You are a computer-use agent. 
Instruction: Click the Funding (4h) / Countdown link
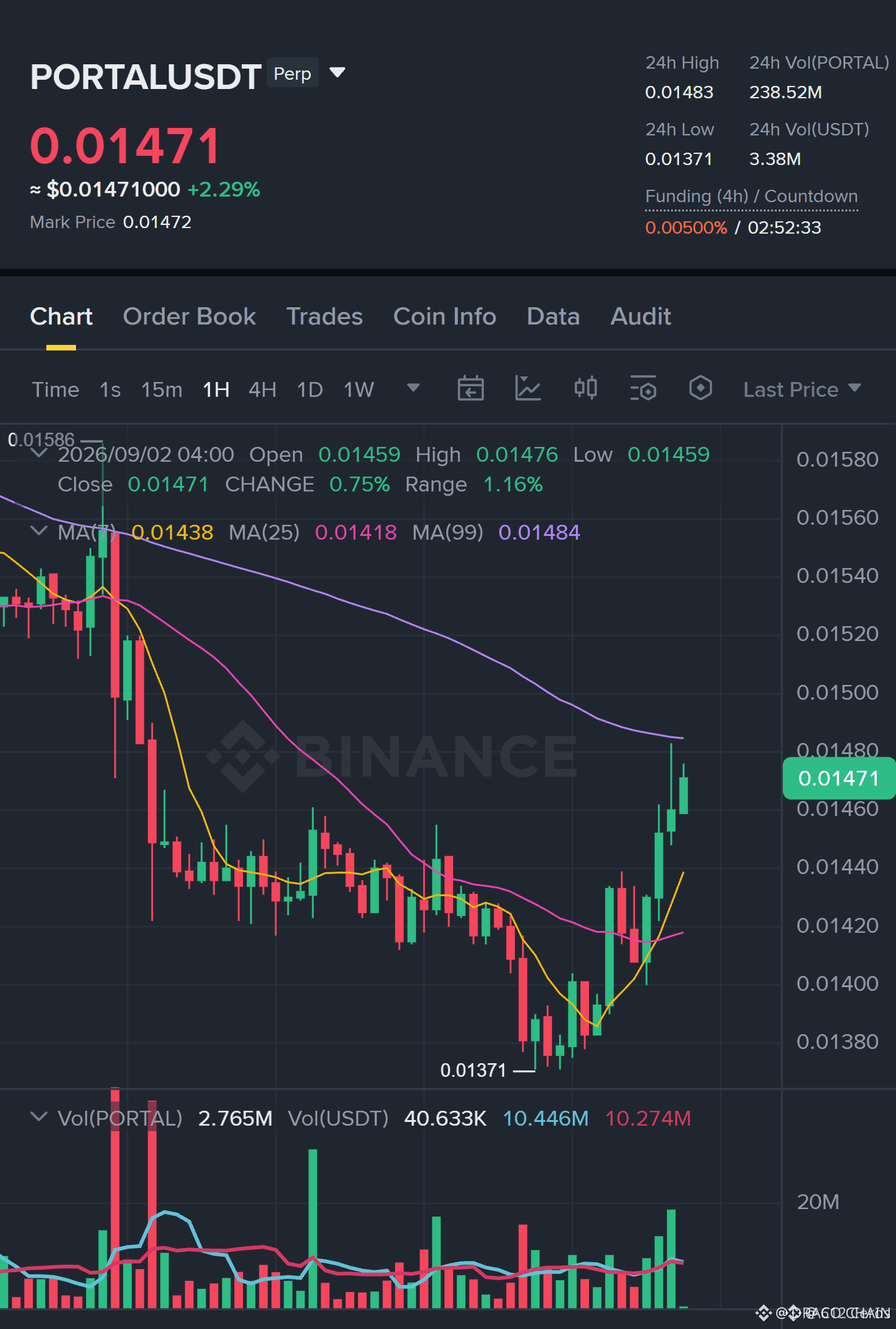pyautogui.click(x=751, y=197)
